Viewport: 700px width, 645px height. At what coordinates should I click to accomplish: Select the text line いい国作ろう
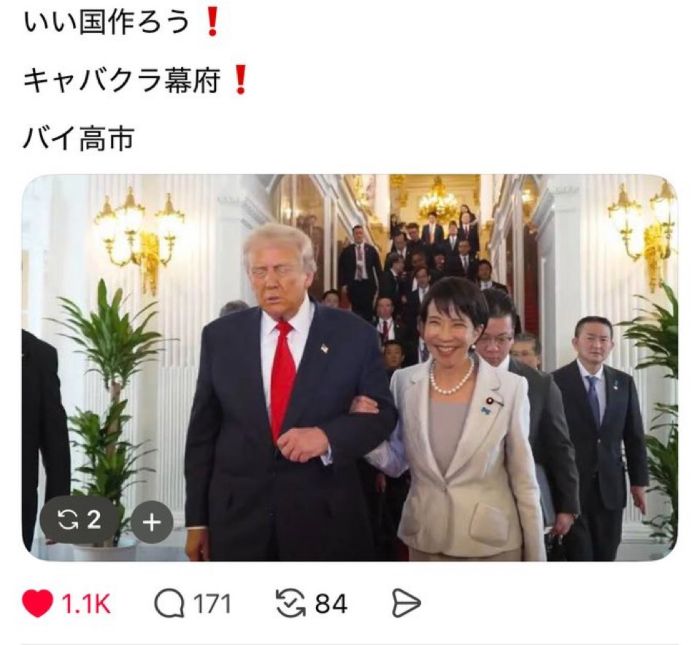click(106, 23)
